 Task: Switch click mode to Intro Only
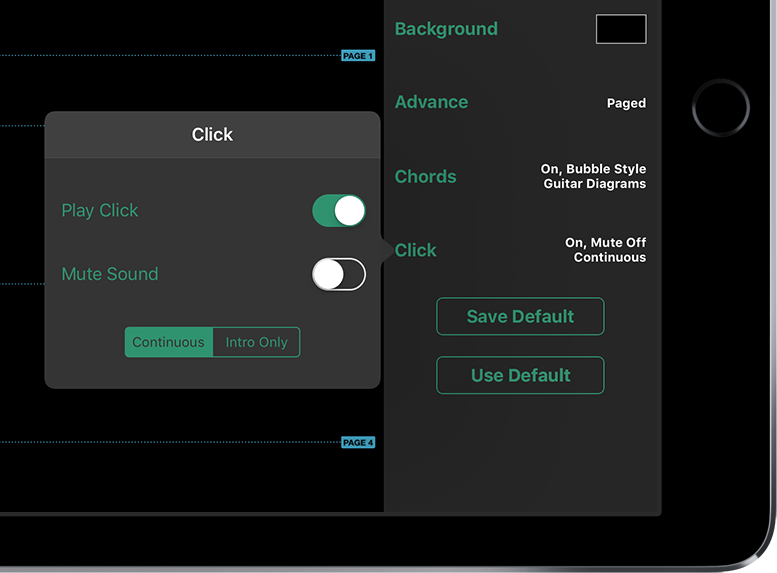[257, 342]
